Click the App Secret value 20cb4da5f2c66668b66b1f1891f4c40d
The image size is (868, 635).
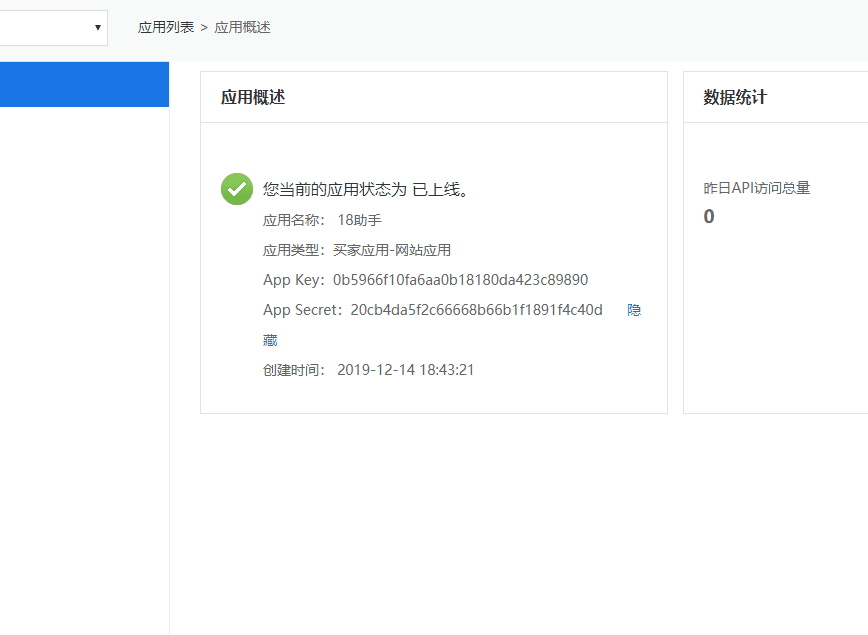(x=477, y=310)
